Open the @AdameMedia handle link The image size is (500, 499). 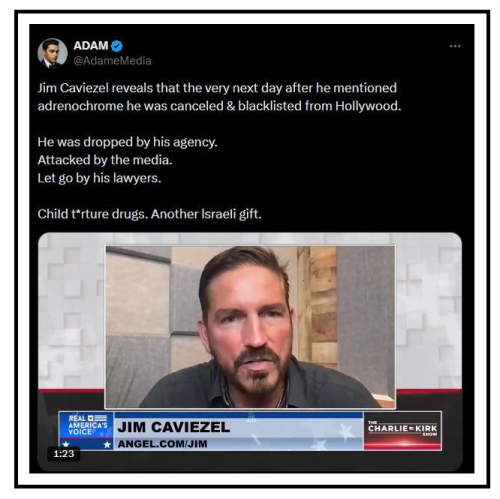[x=112, y=61]
